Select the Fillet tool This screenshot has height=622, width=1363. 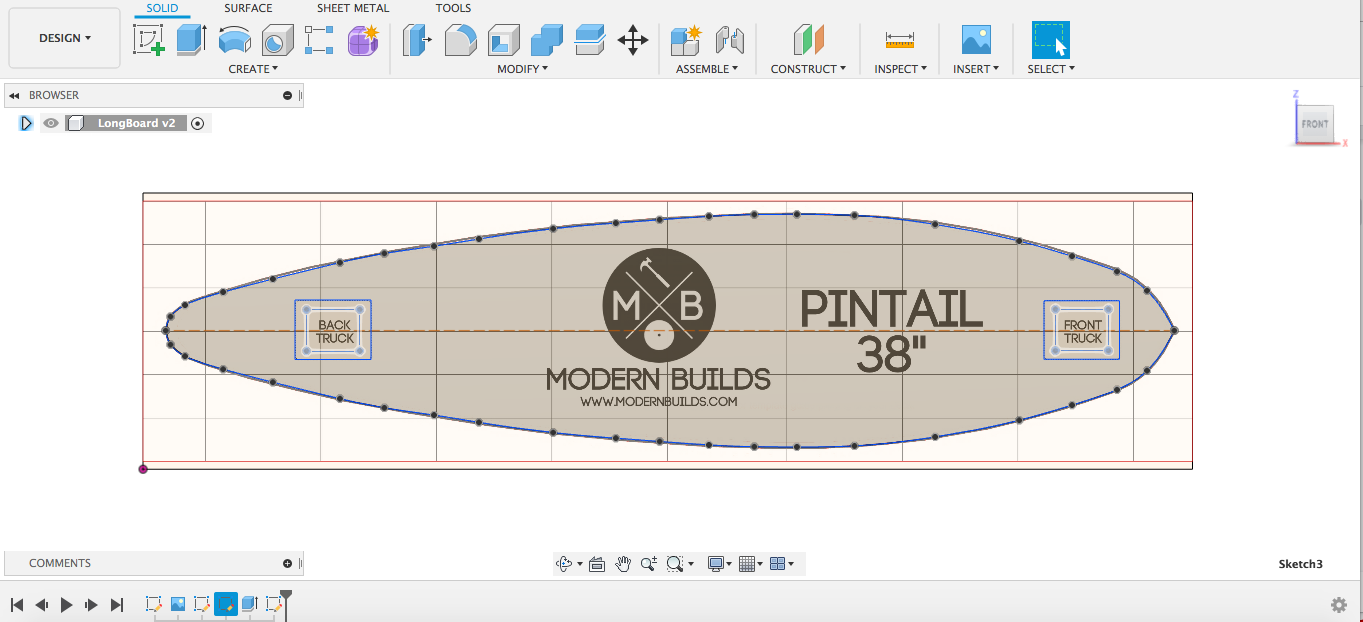[x=460, y=40]
